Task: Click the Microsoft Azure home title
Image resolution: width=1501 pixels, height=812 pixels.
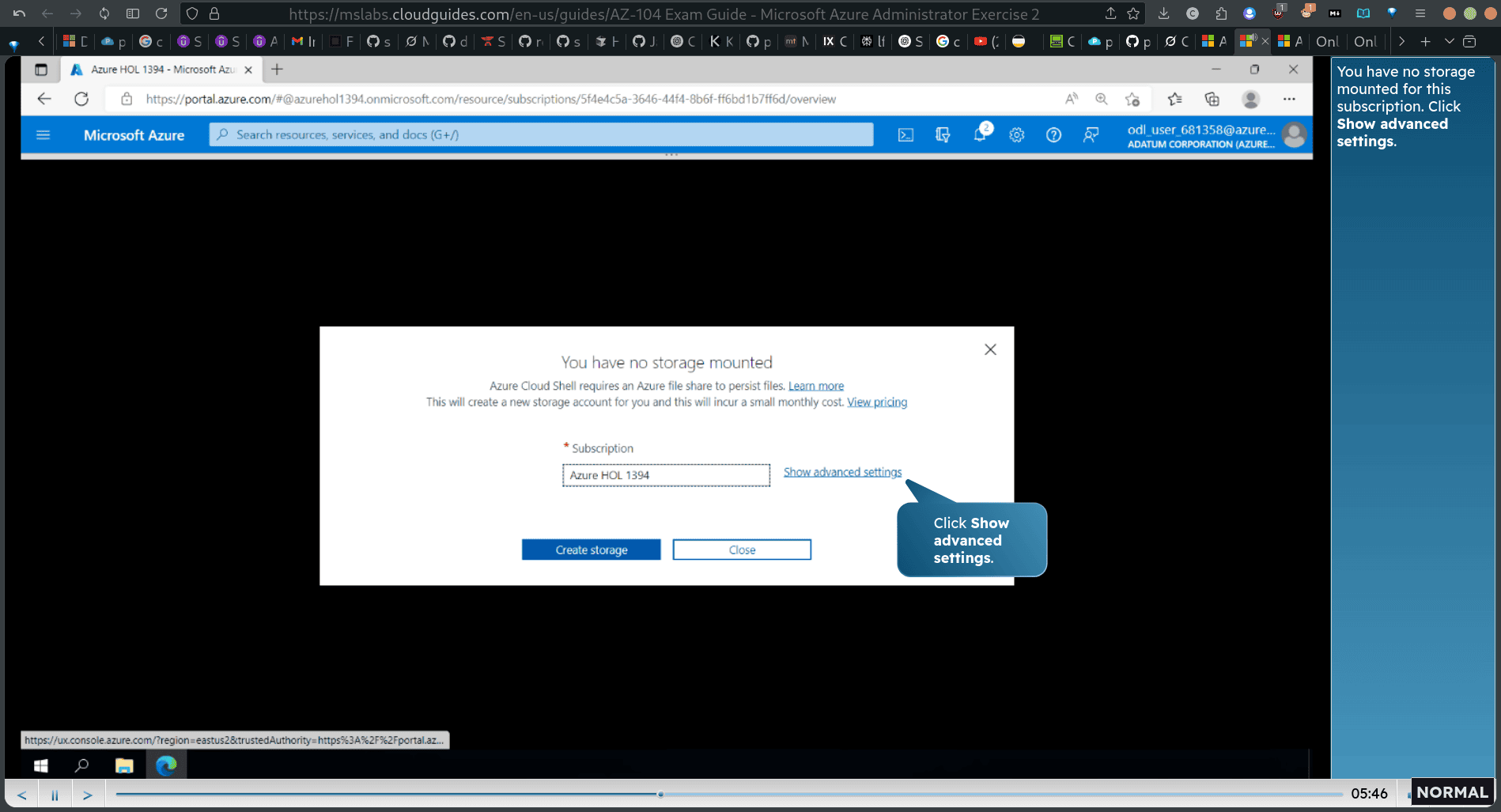Action: tap(134, 135)
